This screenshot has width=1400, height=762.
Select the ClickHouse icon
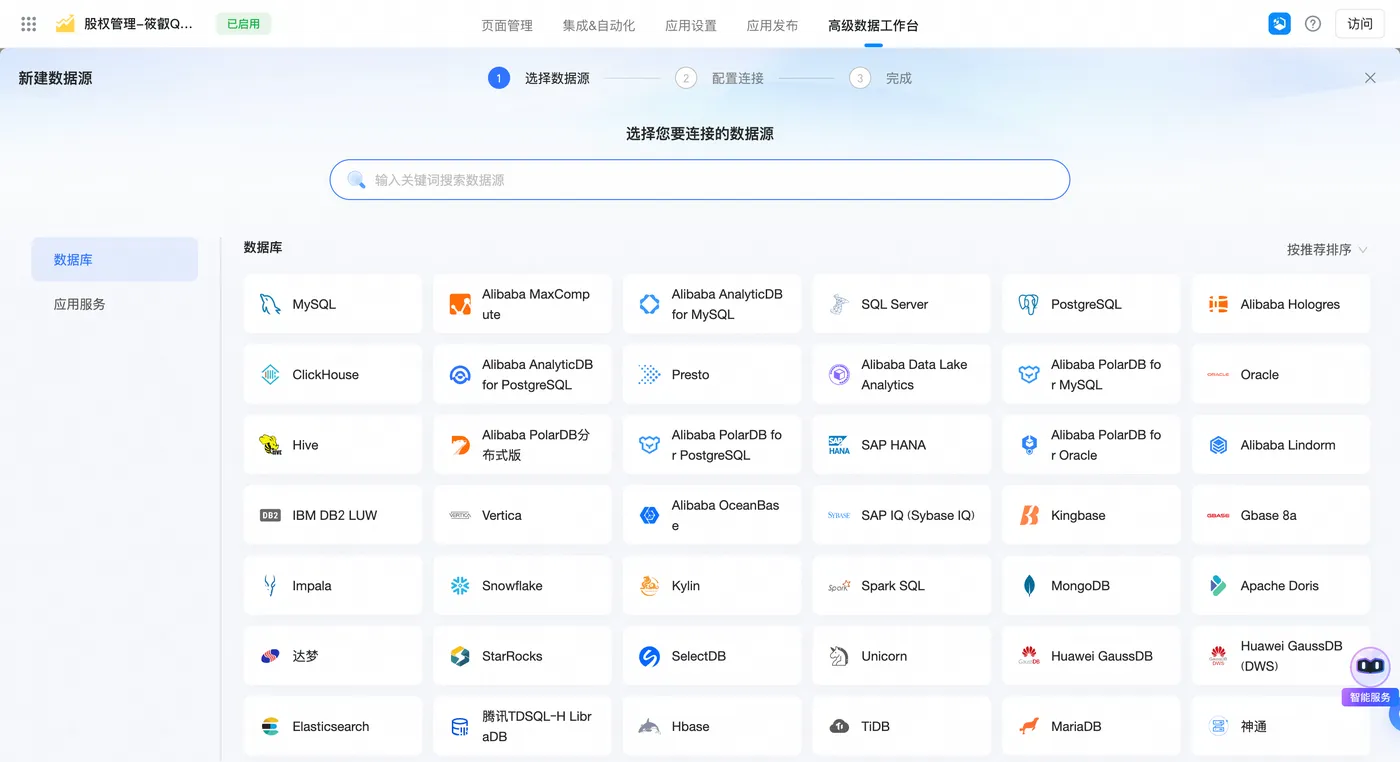(270, 375)
